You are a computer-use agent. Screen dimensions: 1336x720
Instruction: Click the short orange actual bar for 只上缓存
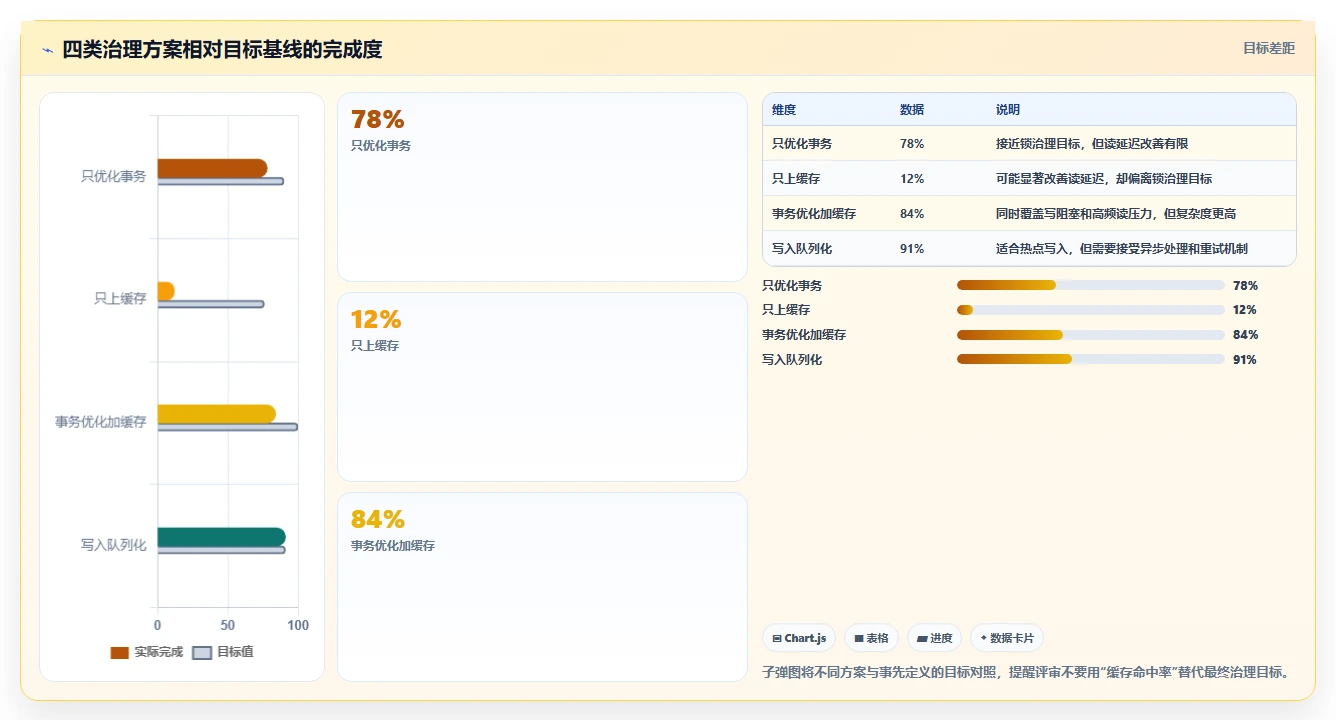coord(166,291)
